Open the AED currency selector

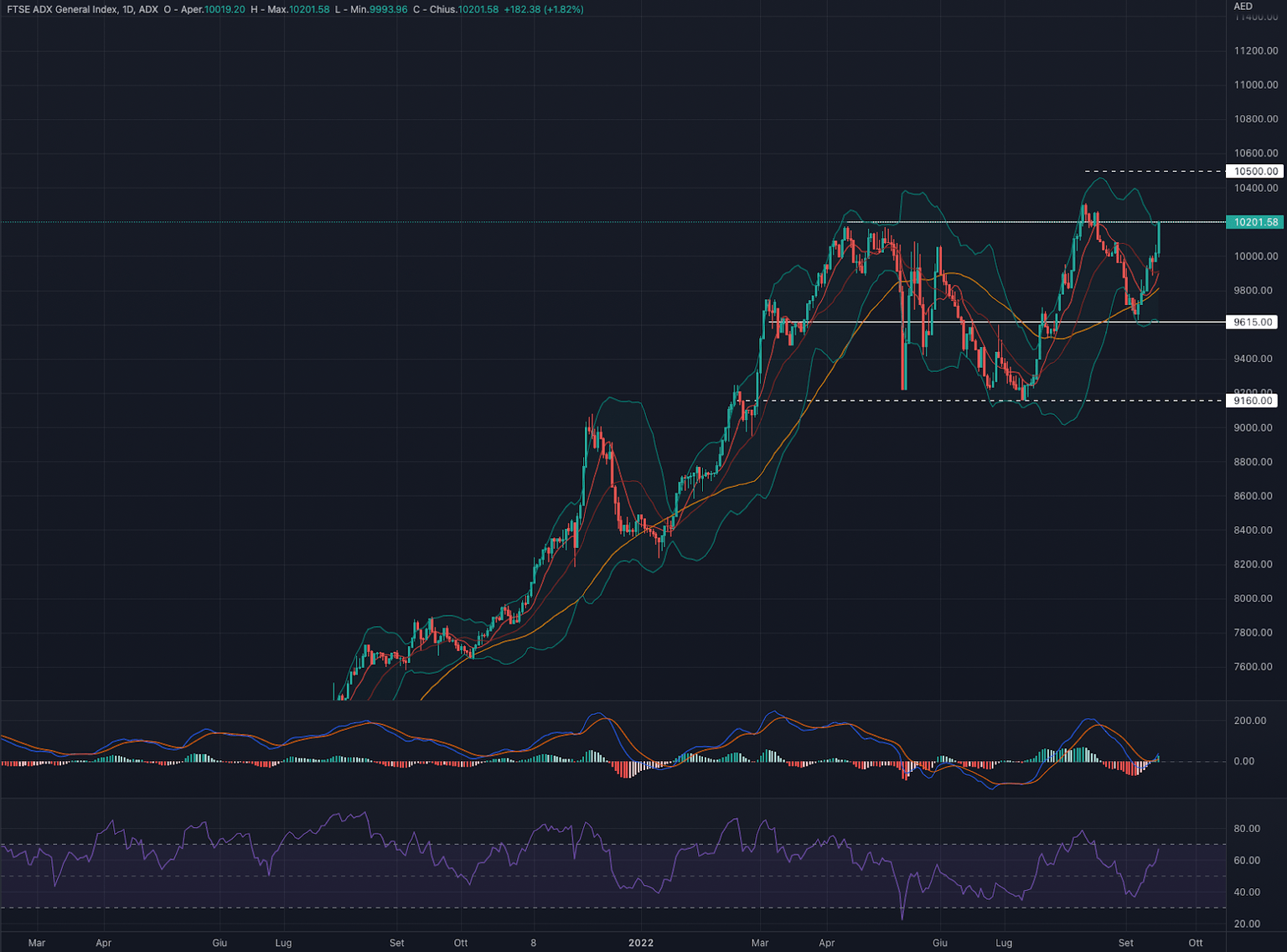pos(1243,6)
